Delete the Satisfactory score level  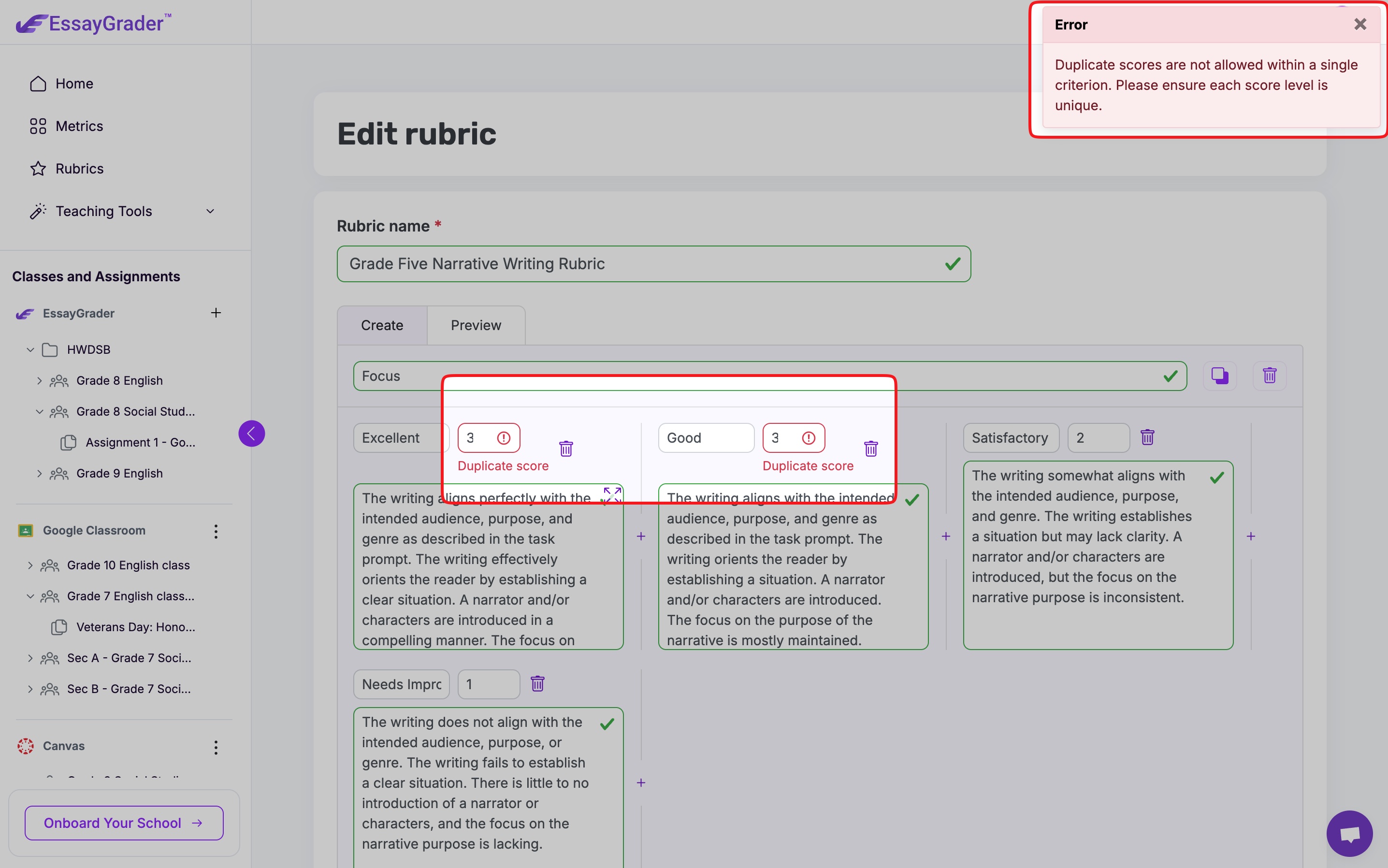(x=1147, y=437)
